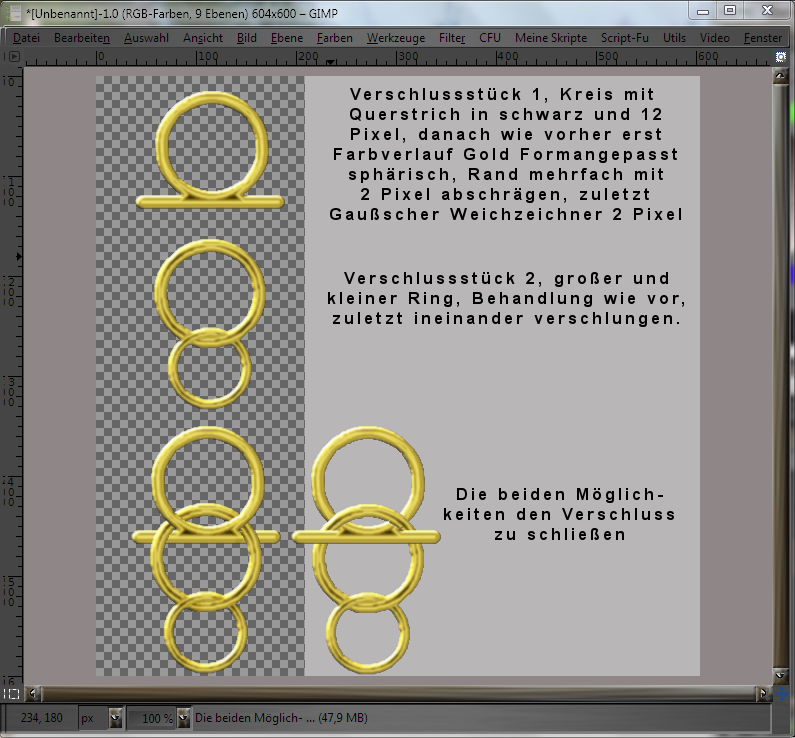The width and height of the screenshot is (795, 738).
Task: Click the horizontal scrollbar track
Action: point(400,692)
